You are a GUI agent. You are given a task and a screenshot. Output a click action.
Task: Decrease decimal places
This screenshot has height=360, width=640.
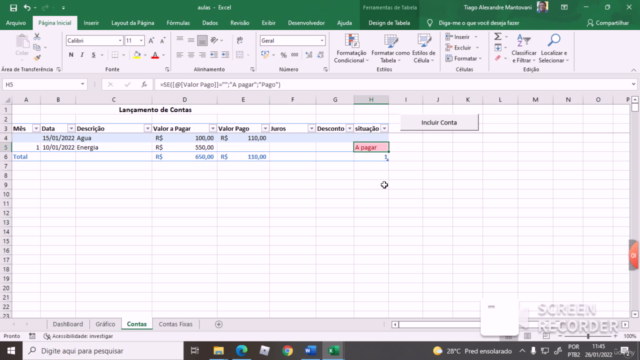320,55
